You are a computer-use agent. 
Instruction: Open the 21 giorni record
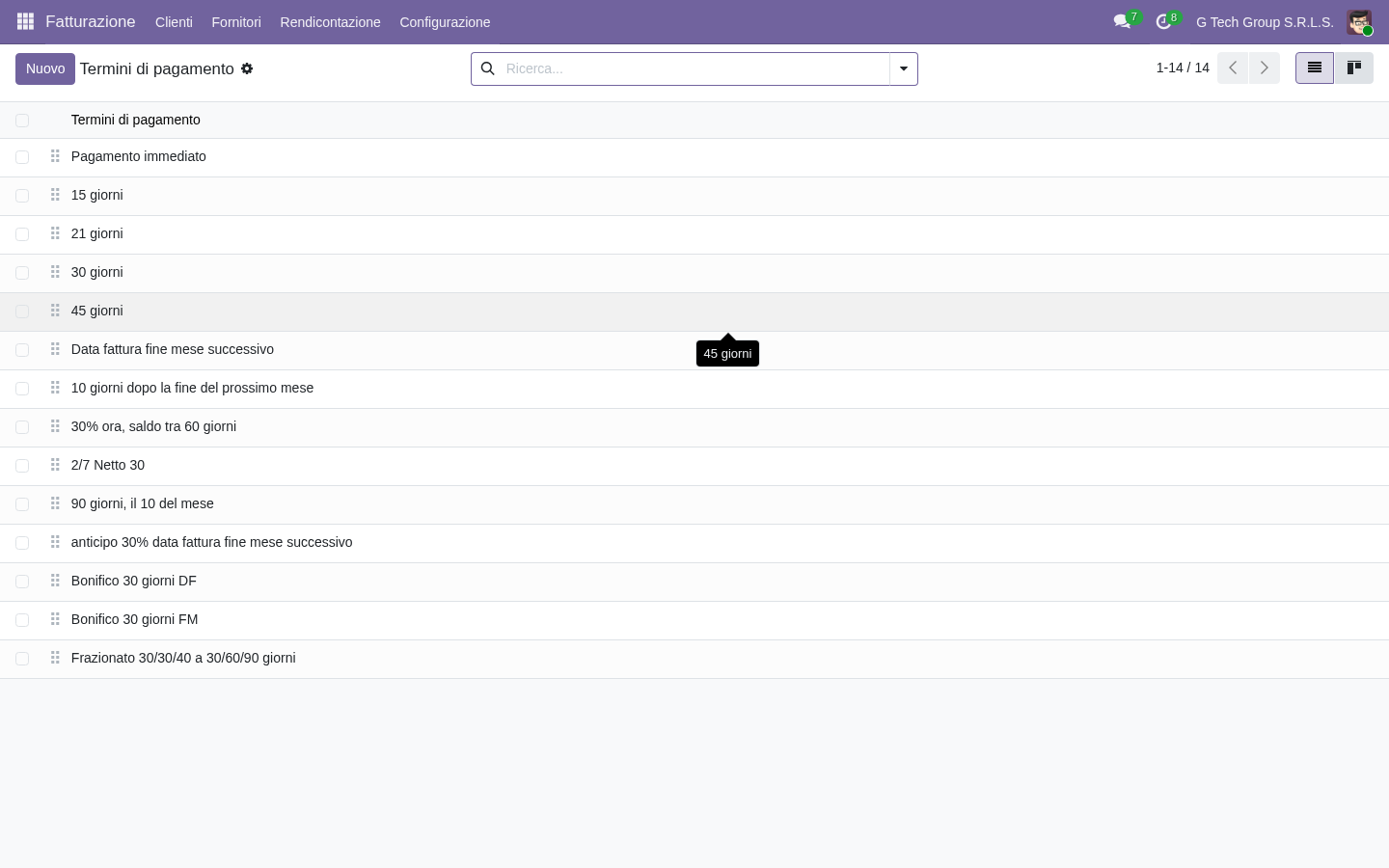97,233
